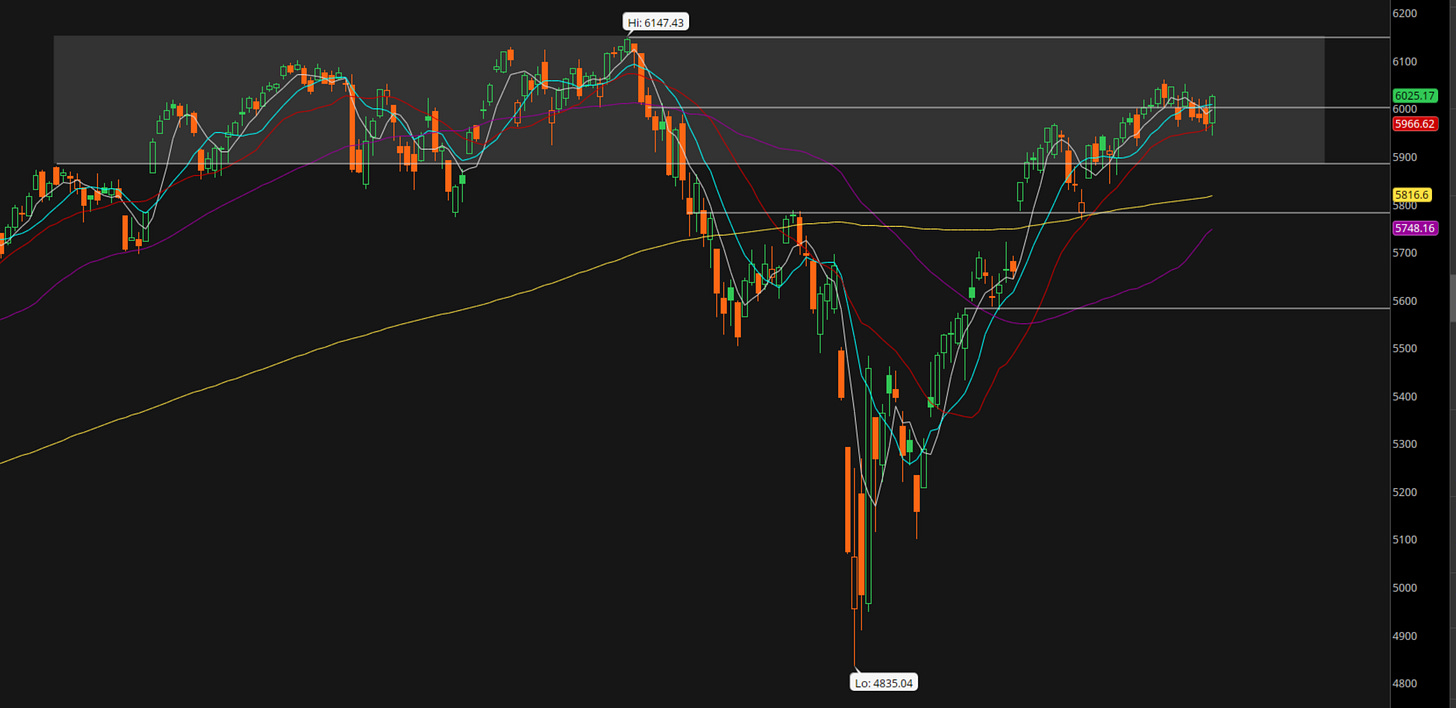Click the 5400 price axis label
The height and width of the screenshot is (708, 1456).
click(x=1405, y=397)
